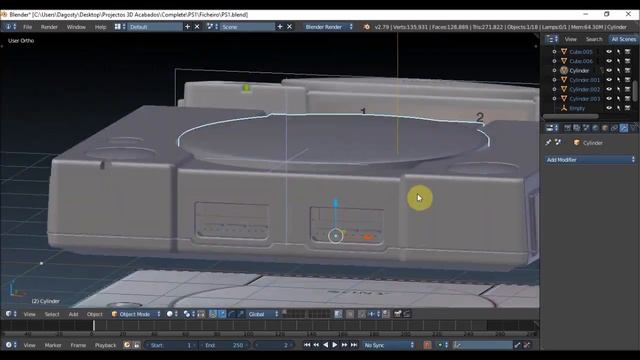Viewport: 640px width, 360px height.
Task: Select Cylinder.002 in the outliner
Action: [x=584, y=89]
